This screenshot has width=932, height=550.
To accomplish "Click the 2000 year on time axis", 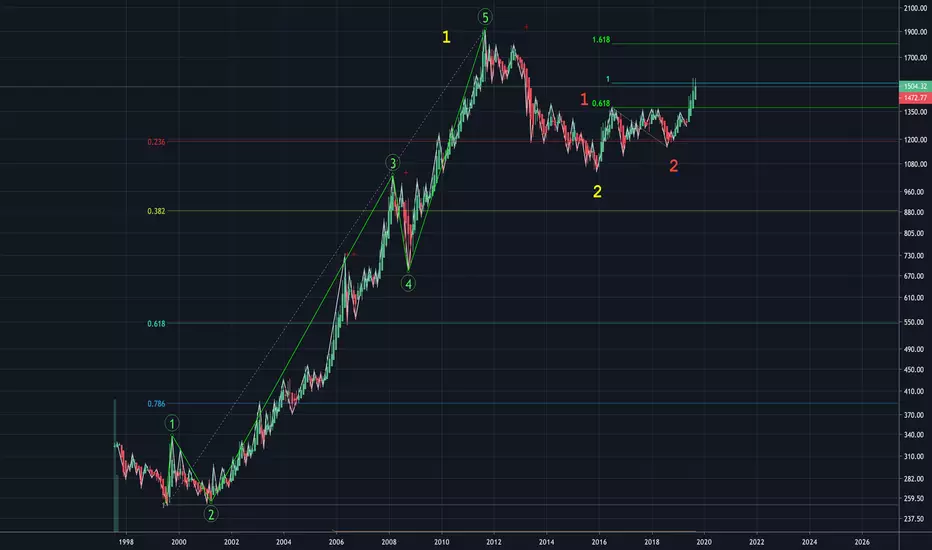I will [x=179, y=542].
